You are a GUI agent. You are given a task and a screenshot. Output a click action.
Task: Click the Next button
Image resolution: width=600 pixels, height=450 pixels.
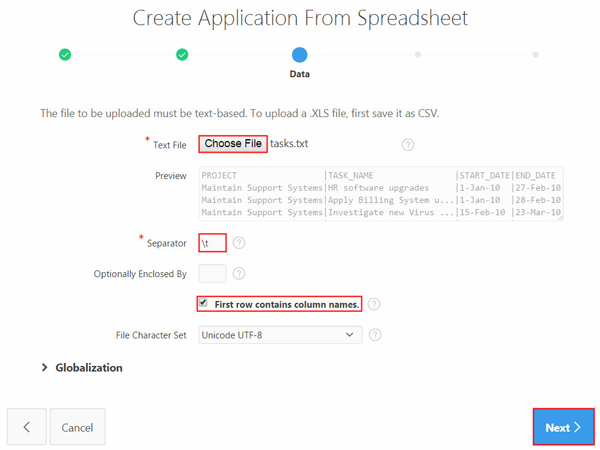(563, 427)
